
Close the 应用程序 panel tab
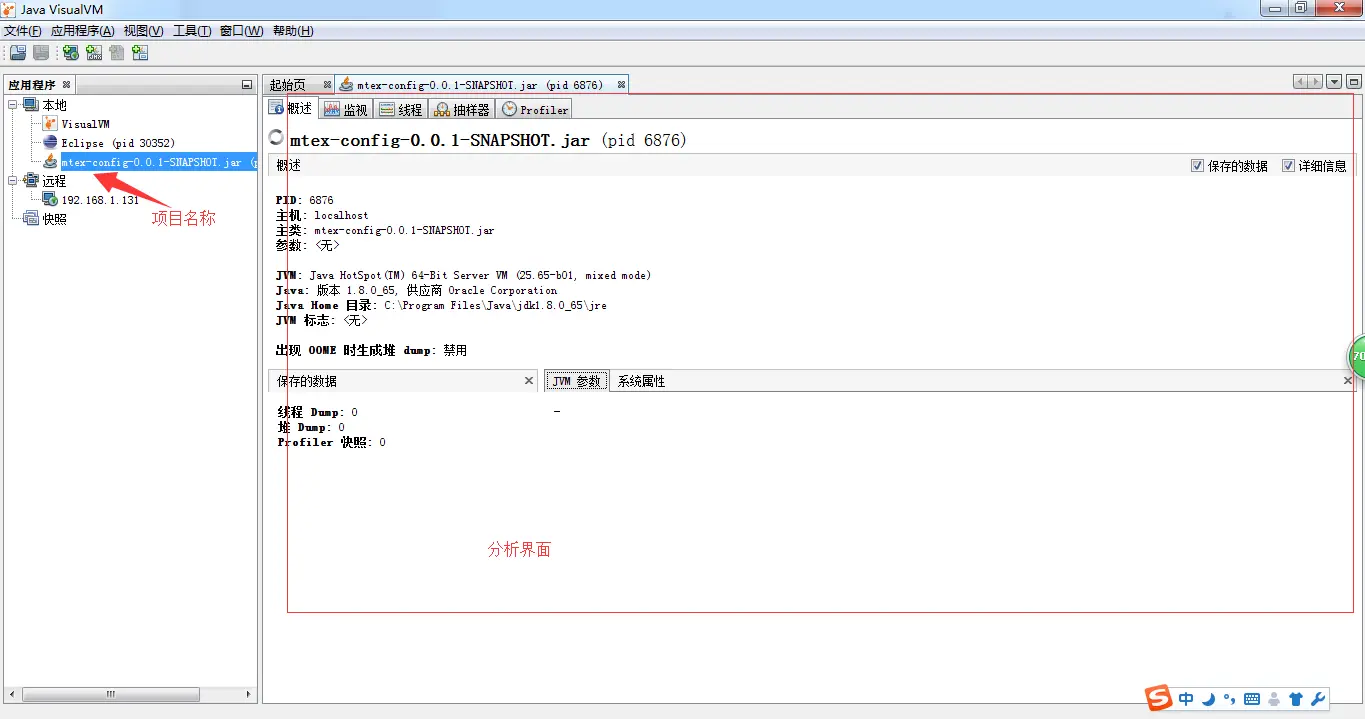pos(66,85)
